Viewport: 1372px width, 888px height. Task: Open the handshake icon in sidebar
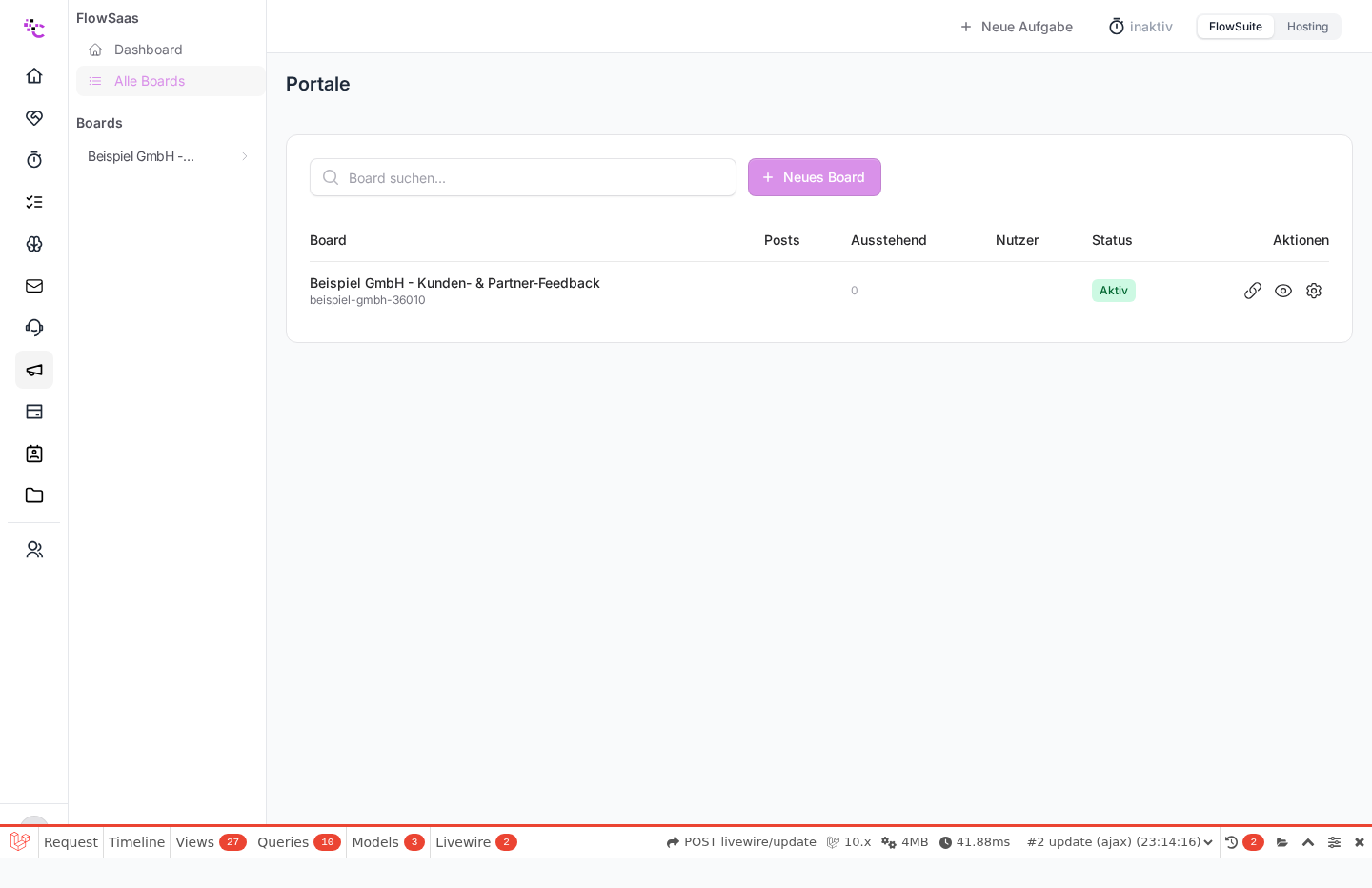point(34,117)
